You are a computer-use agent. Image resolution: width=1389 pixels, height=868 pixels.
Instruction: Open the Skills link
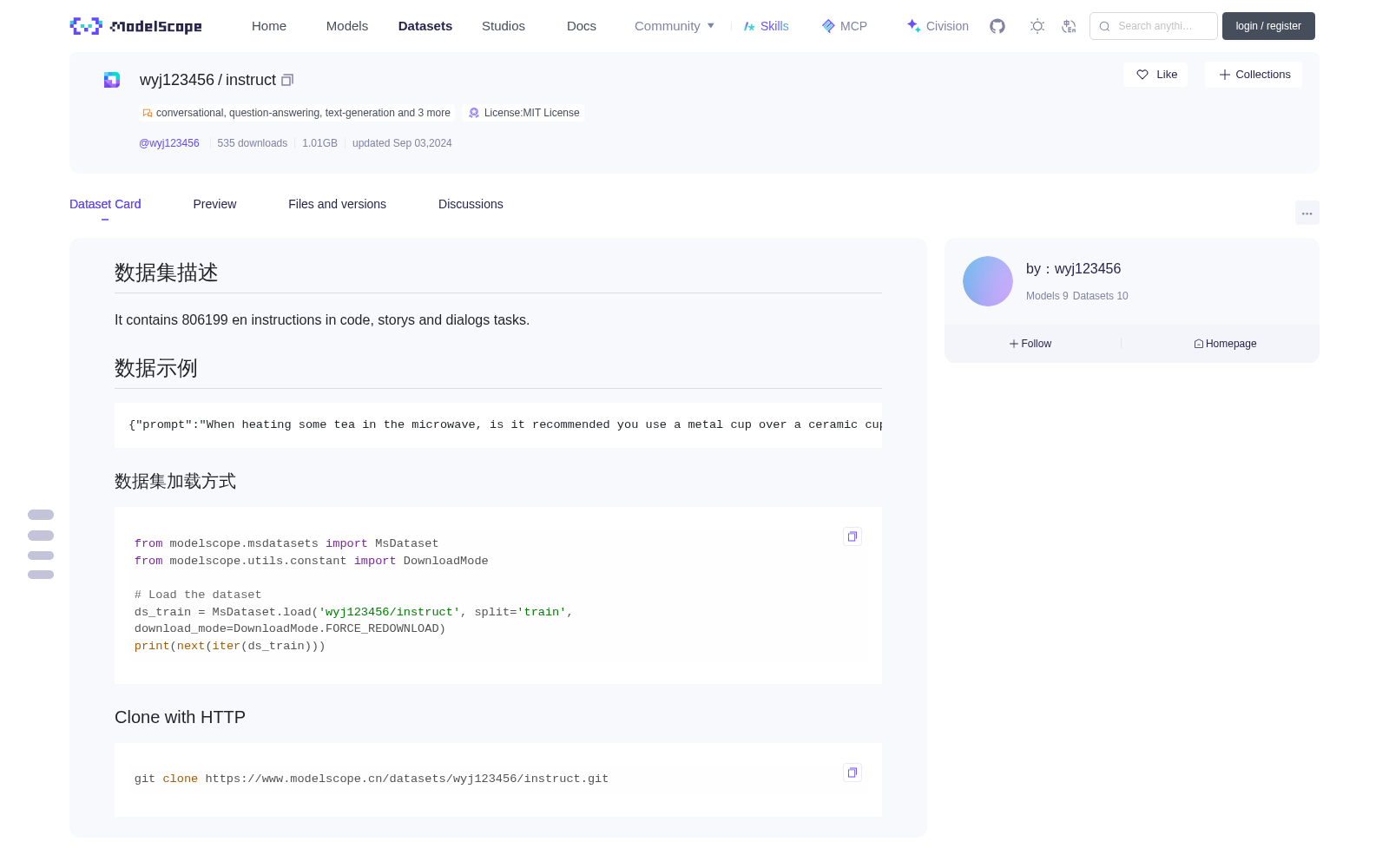click(x=766, y=26)
